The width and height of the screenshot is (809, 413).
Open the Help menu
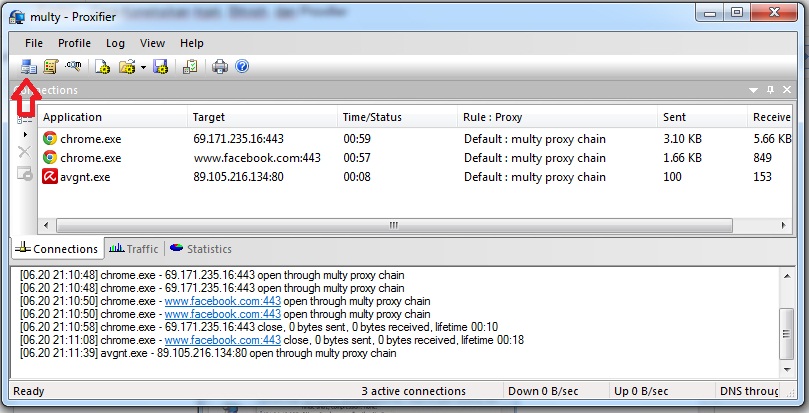point(192,43)
